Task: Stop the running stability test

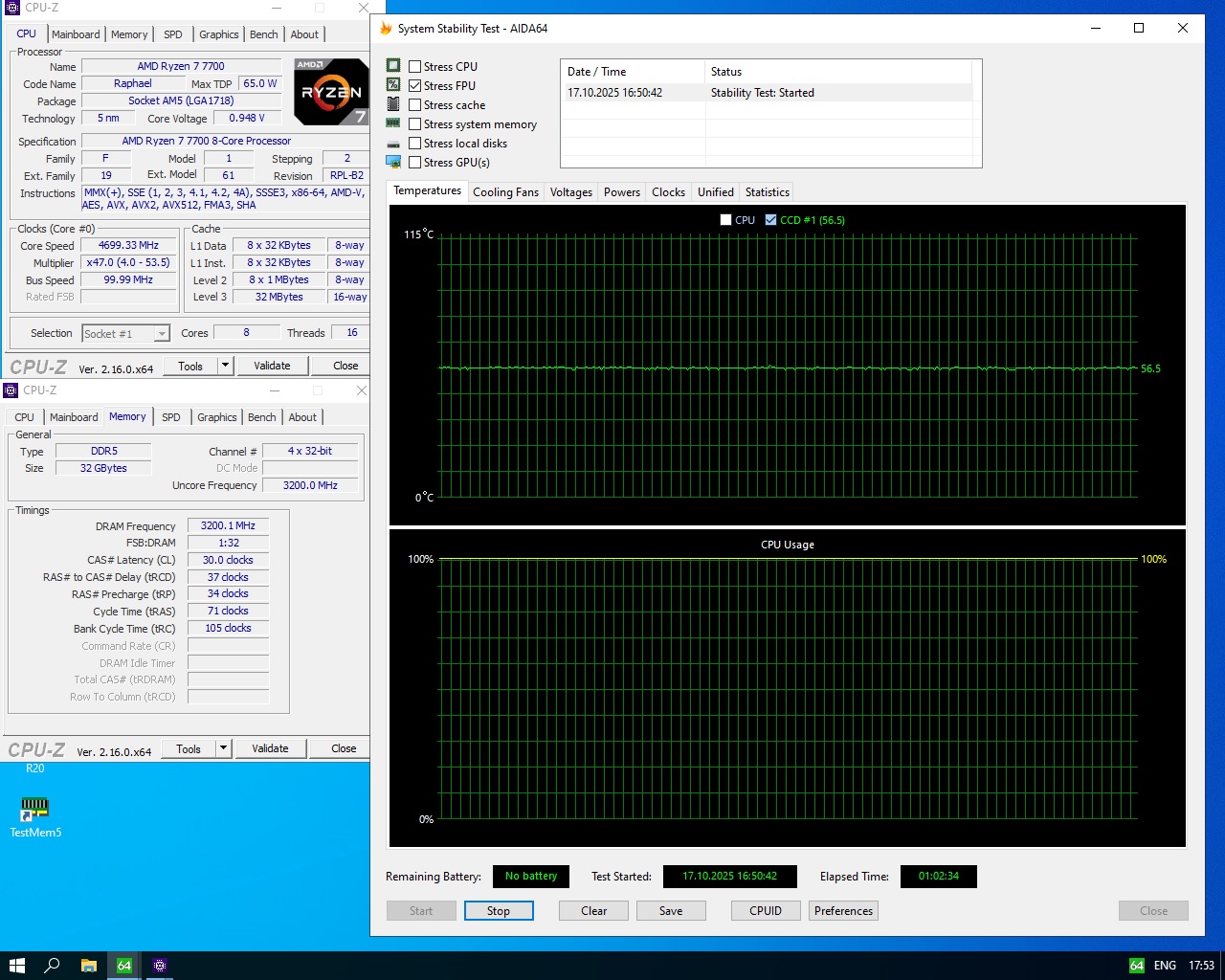Action: point(499,911)
